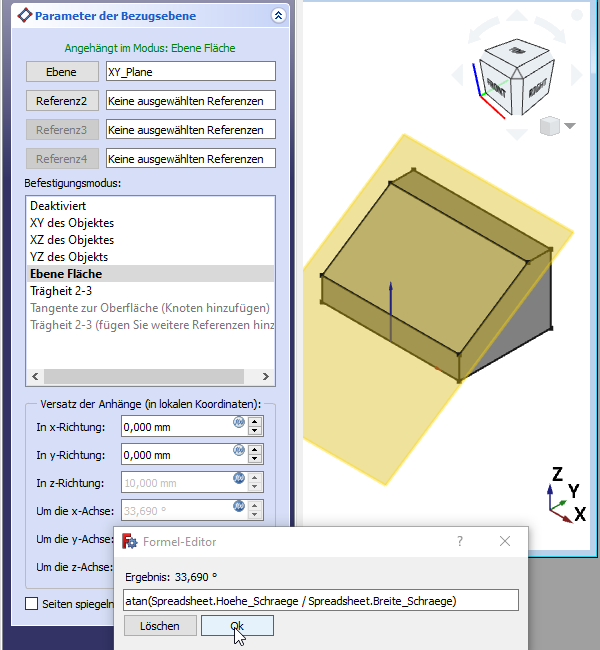Screen dimensions: 600x650
Task: Select 'XY des Objektes' attachment mode
Action: point(72,223)
